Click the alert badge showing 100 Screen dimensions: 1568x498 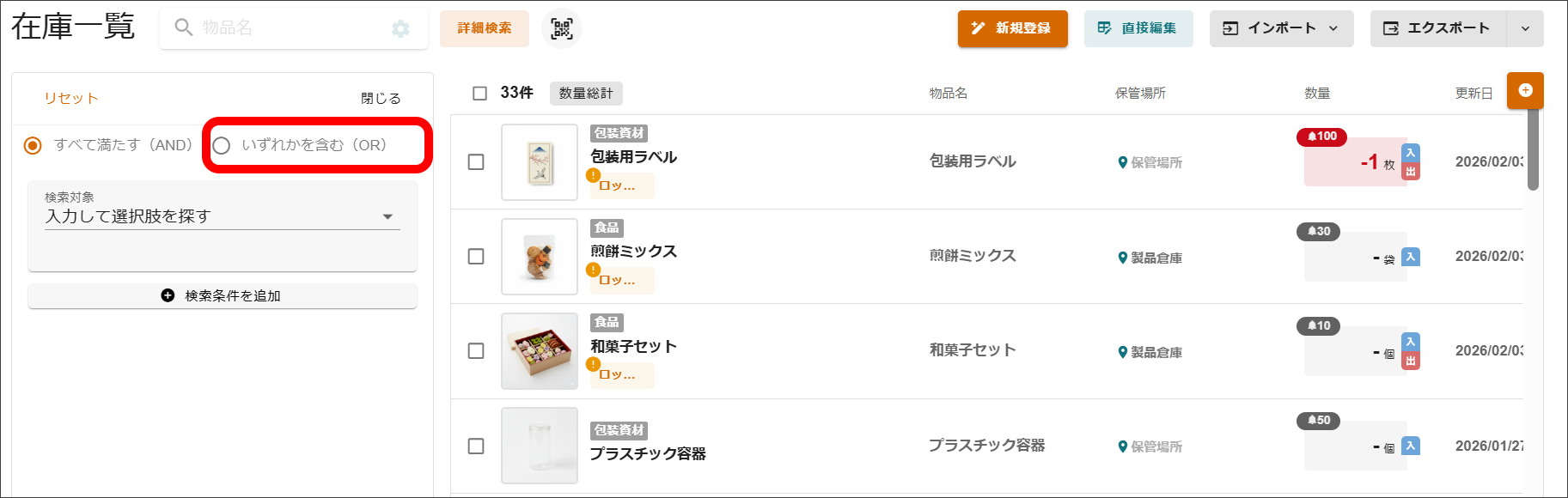[1320, 137]
